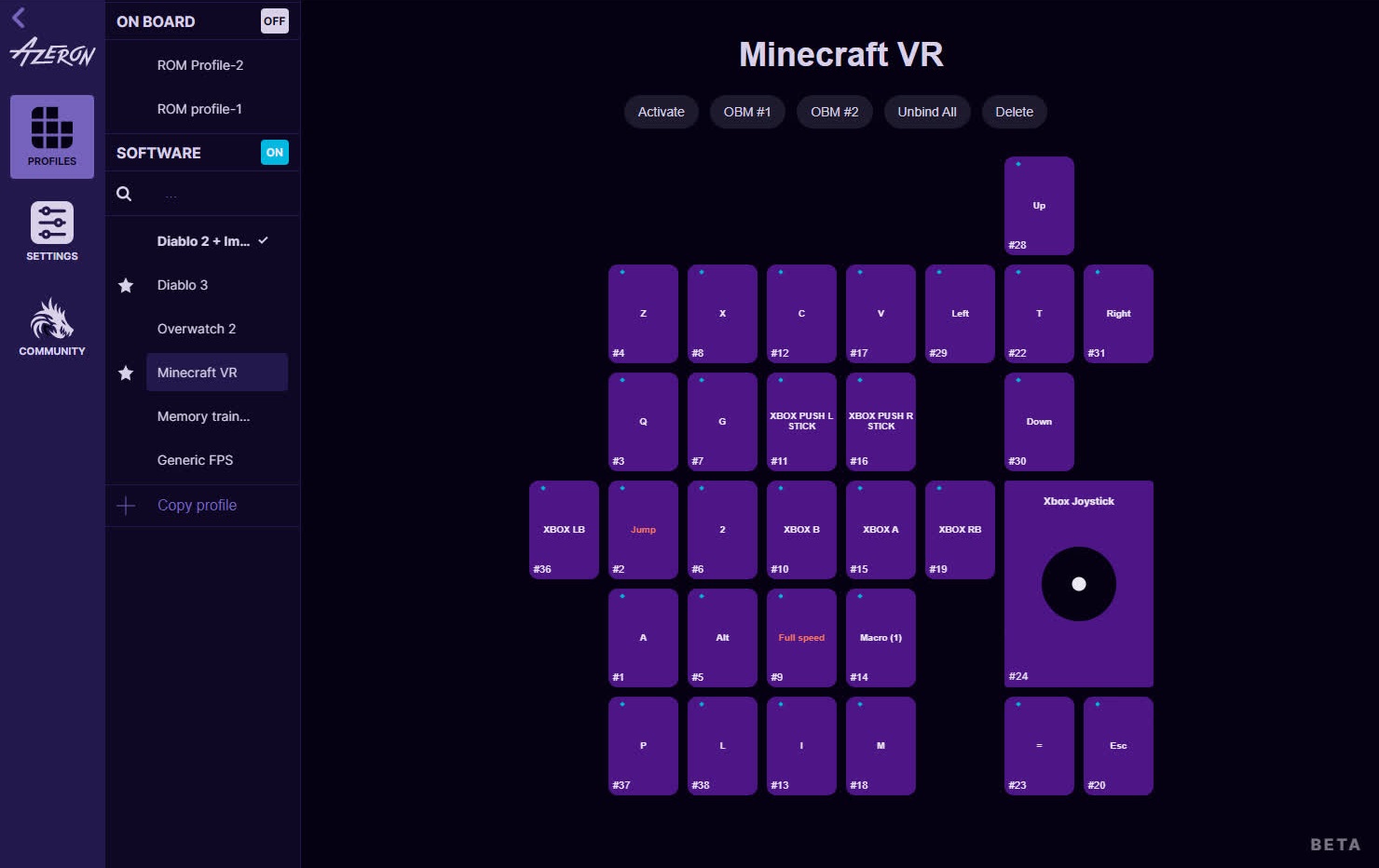Viewport: 1379px width, 868px height.
Task: Click Copy profile link
Action: tap(197, 505)
